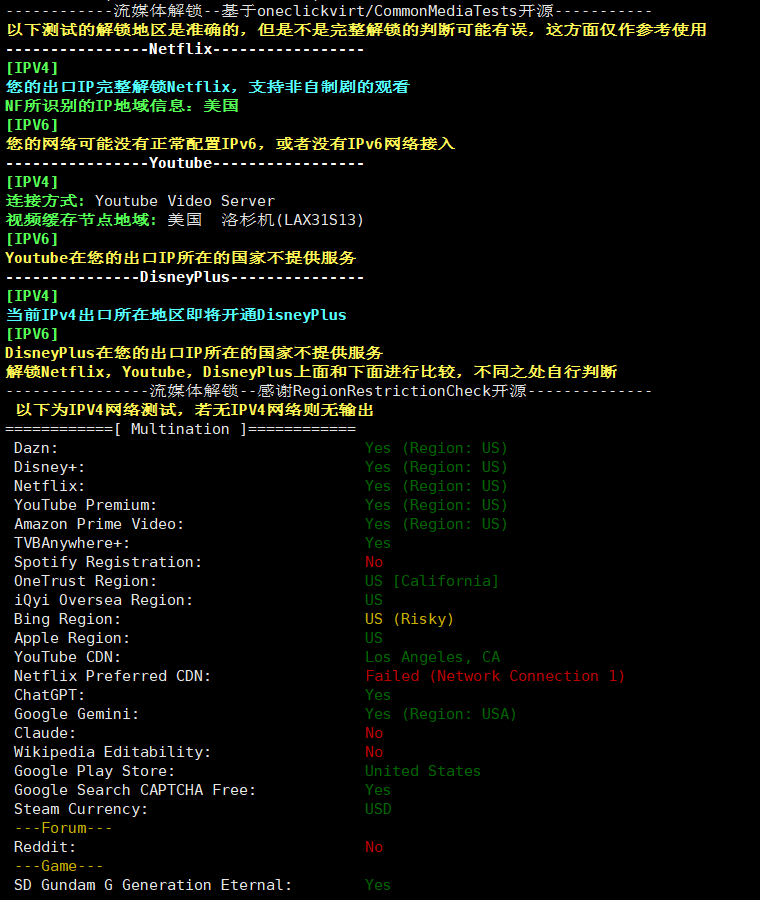760x900 pixels.
Task: Click the Netflix section header line
Action: [184, 49]
